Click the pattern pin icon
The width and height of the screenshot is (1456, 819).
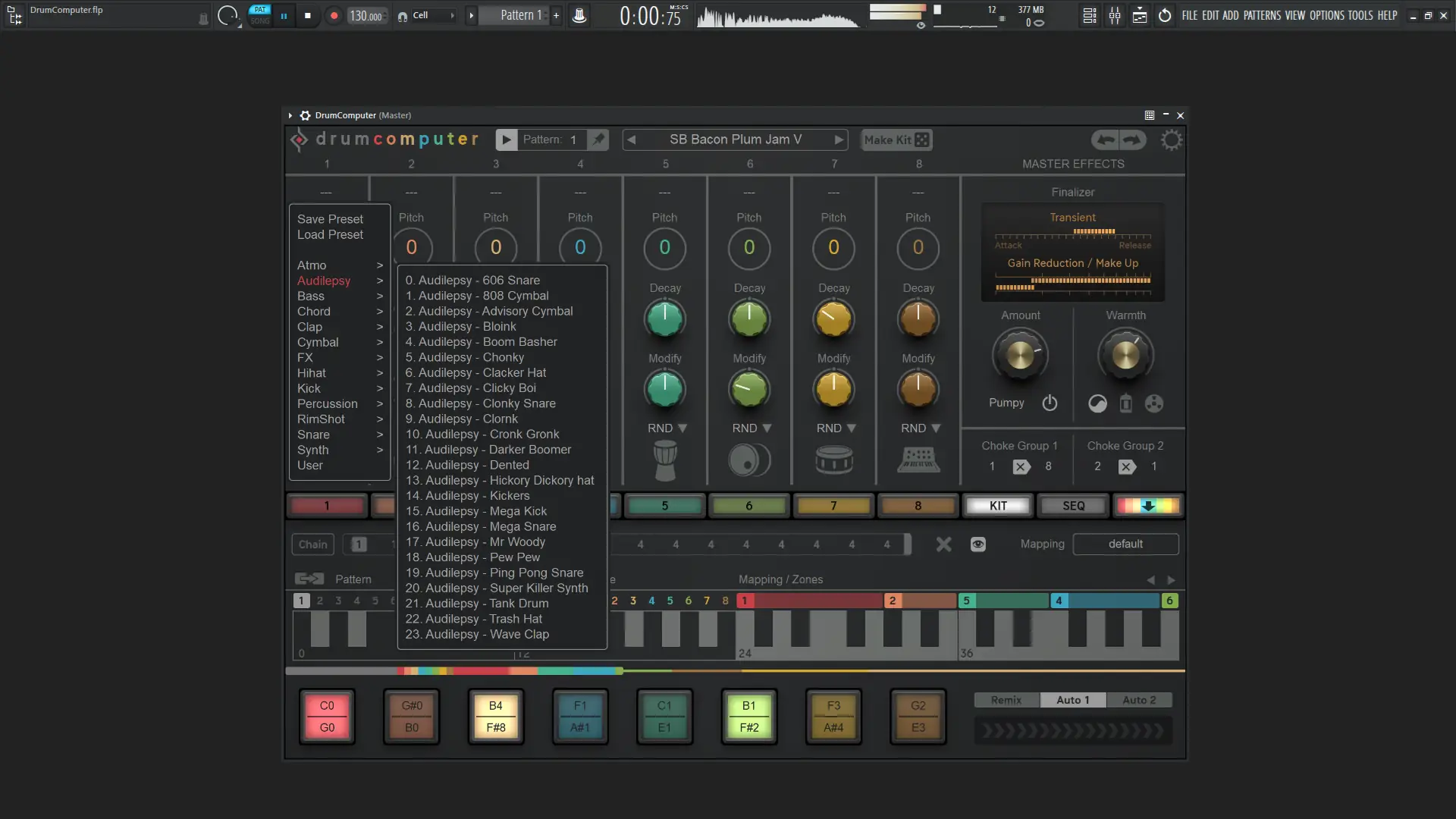tap(599, 140)
